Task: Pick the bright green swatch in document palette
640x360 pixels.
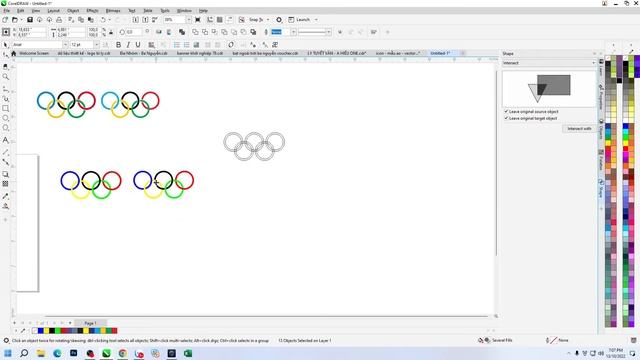Action: 58,331
